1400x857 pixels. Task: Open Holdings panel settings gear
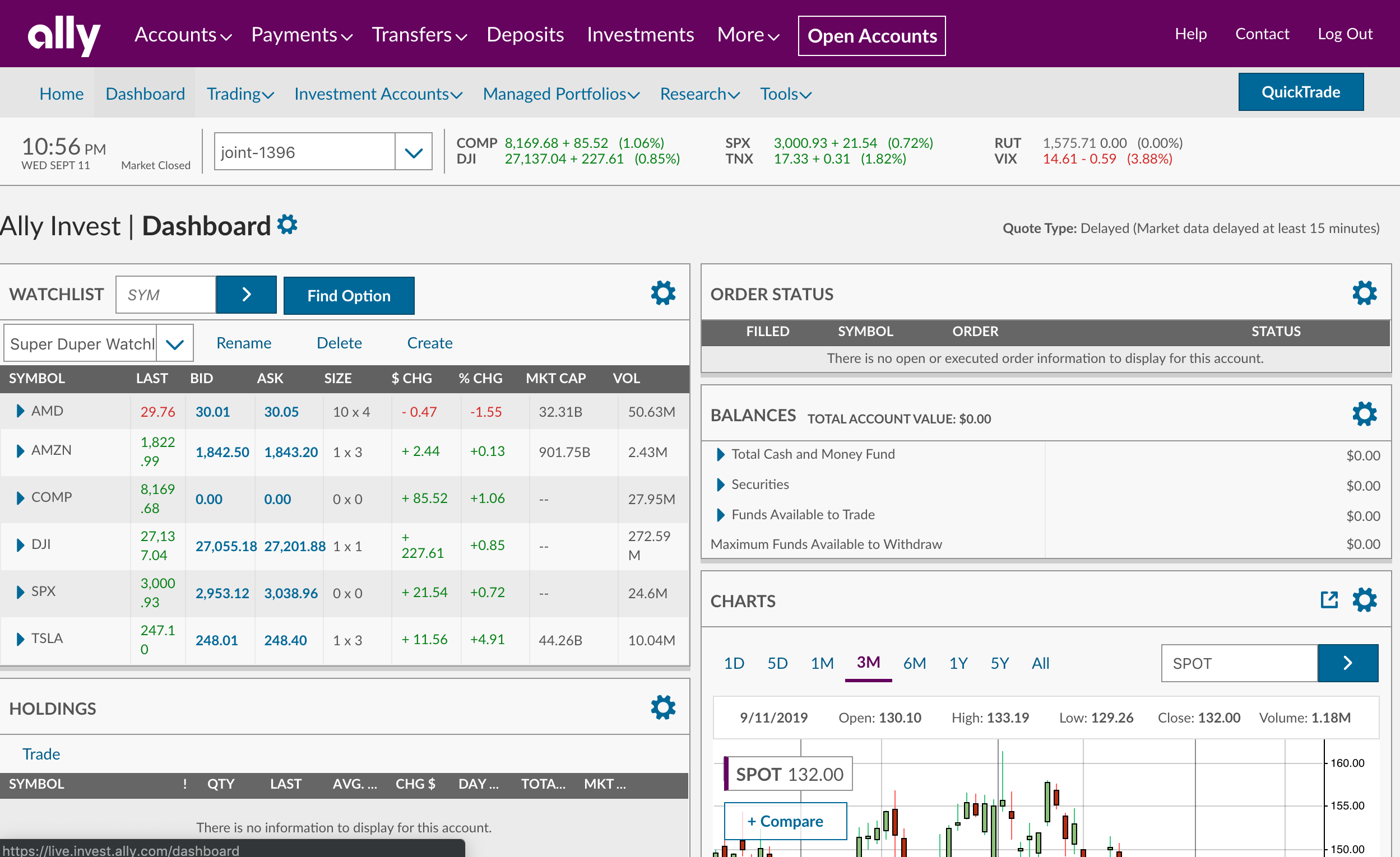662,707
